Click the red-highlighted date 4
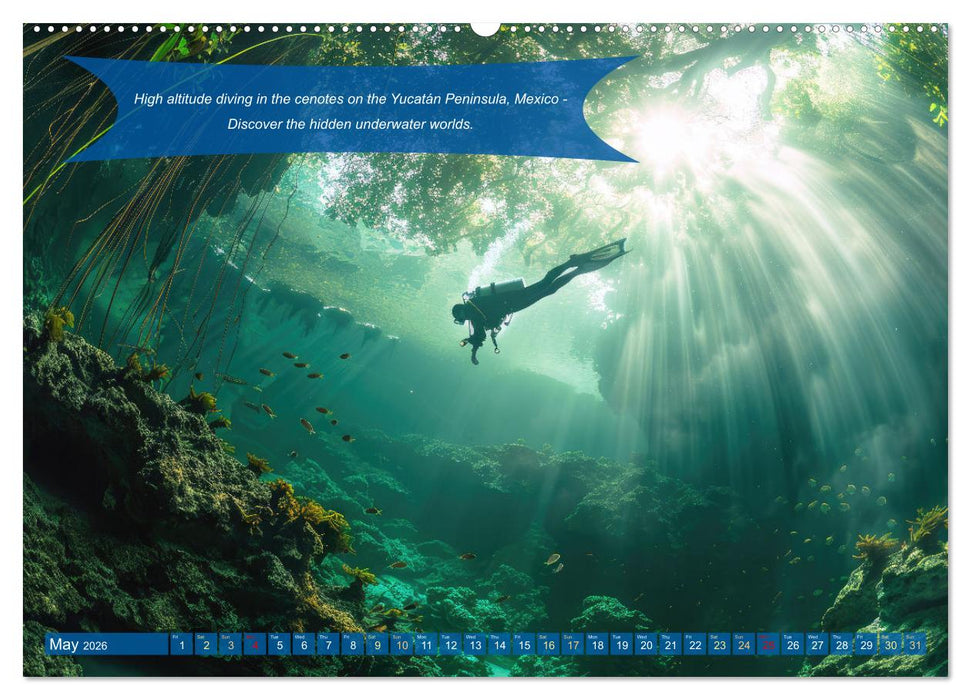The width and height of the screenshot is (971, 700). [254, 646]
